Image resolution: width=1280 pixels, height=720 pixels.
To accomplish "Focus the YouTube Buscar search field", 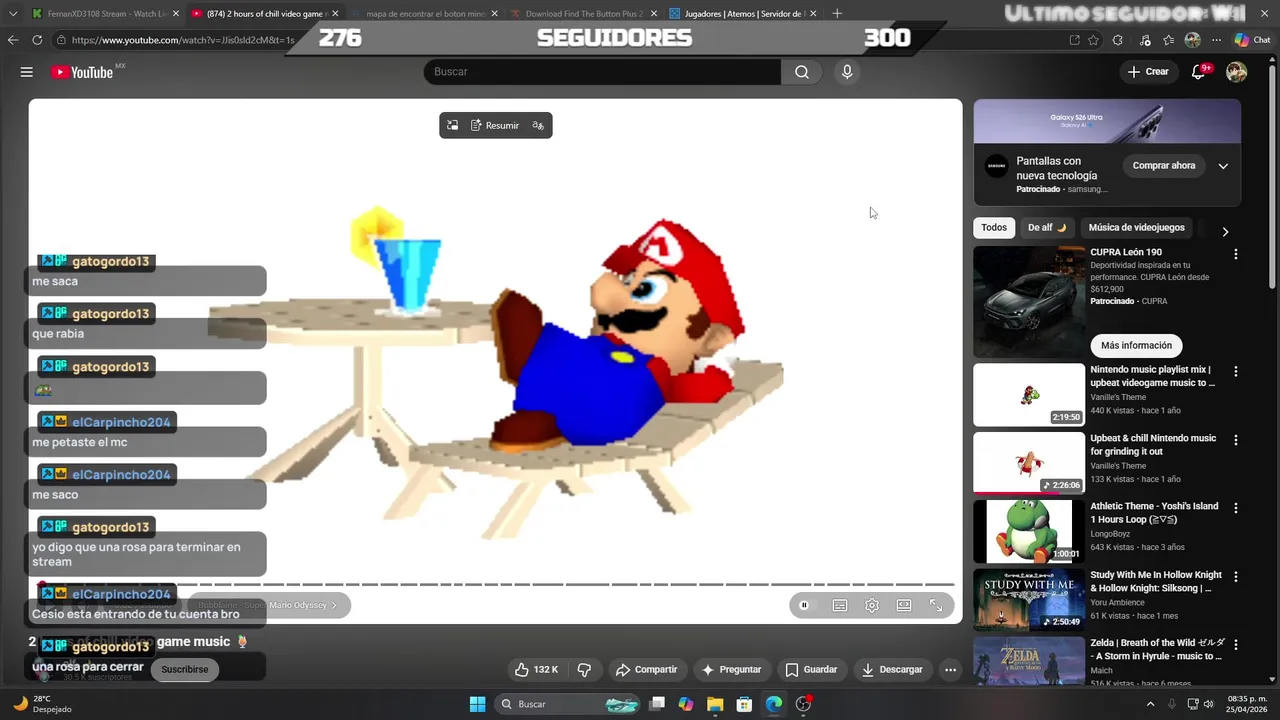I will click(603, 72).
